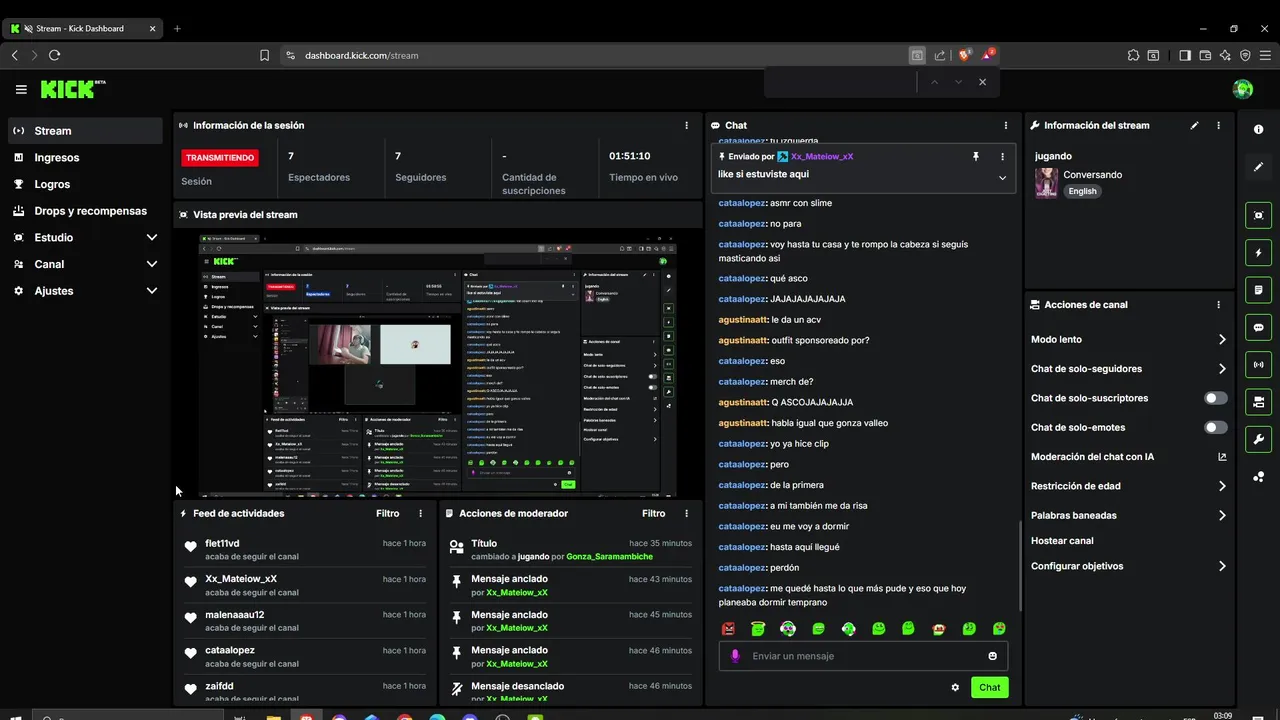The width and height of the screenshot is (1280, 720).
Task: Click Xx_Mateiow_xX in pinned message header
Action: [x=822, y=157]
